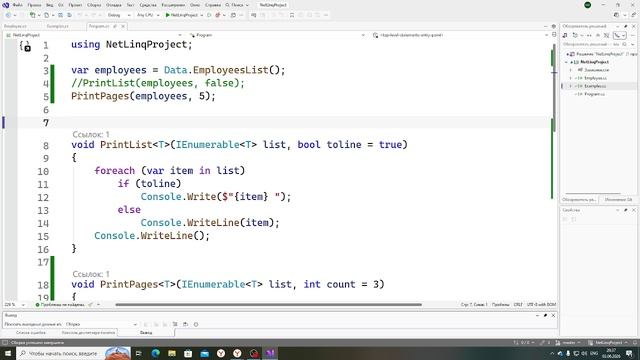Viewport: 640px width, 360px height.
Task: Click the Visual Studio logo icon
Action: (5, 5)
